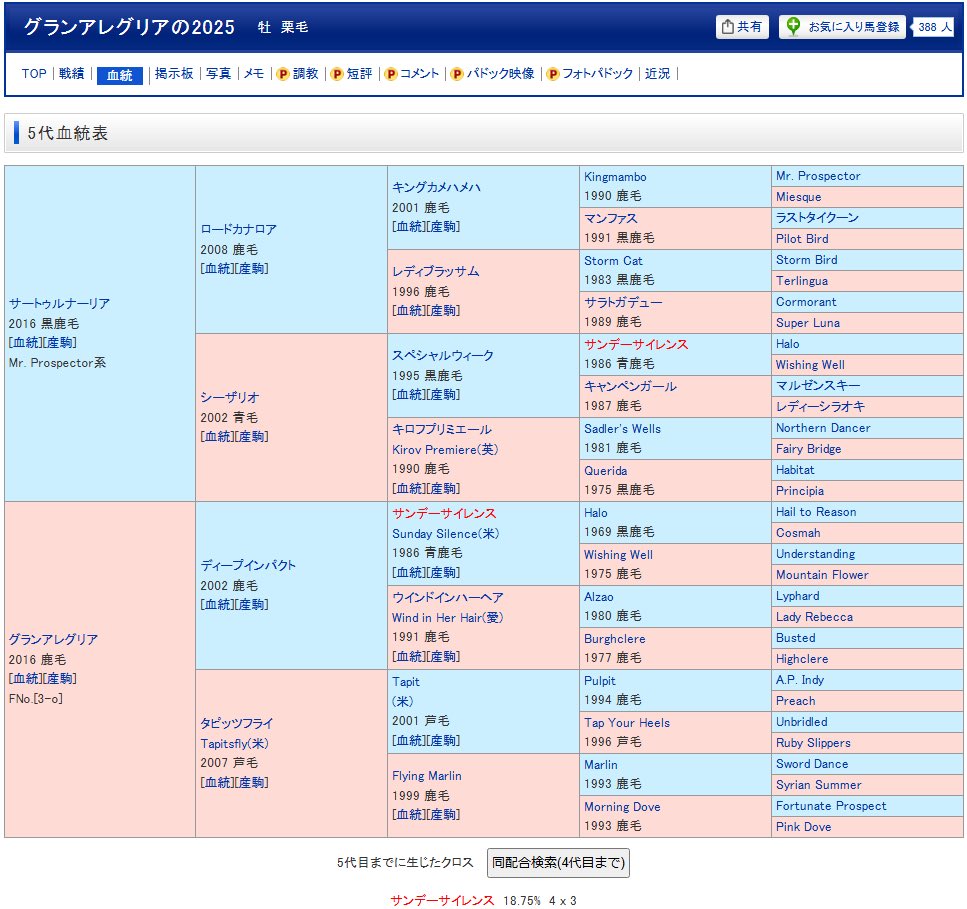Viewport: 967px width, 909px height.
Task: Open サートゥルナーリア horse link
Action: [59, 303]
